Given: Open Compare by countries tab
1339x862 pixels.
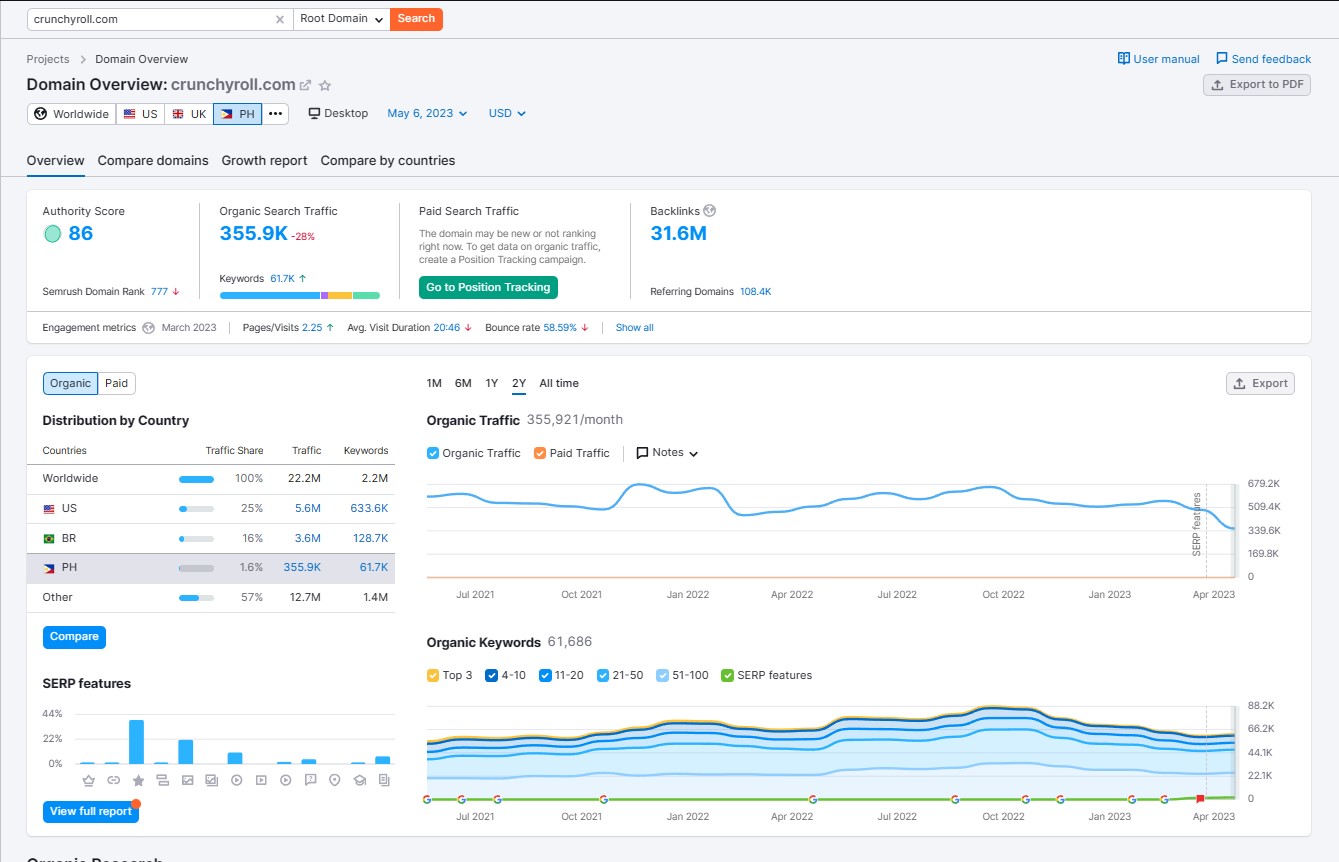Looking at the screenshot, I should click(388, 161).
